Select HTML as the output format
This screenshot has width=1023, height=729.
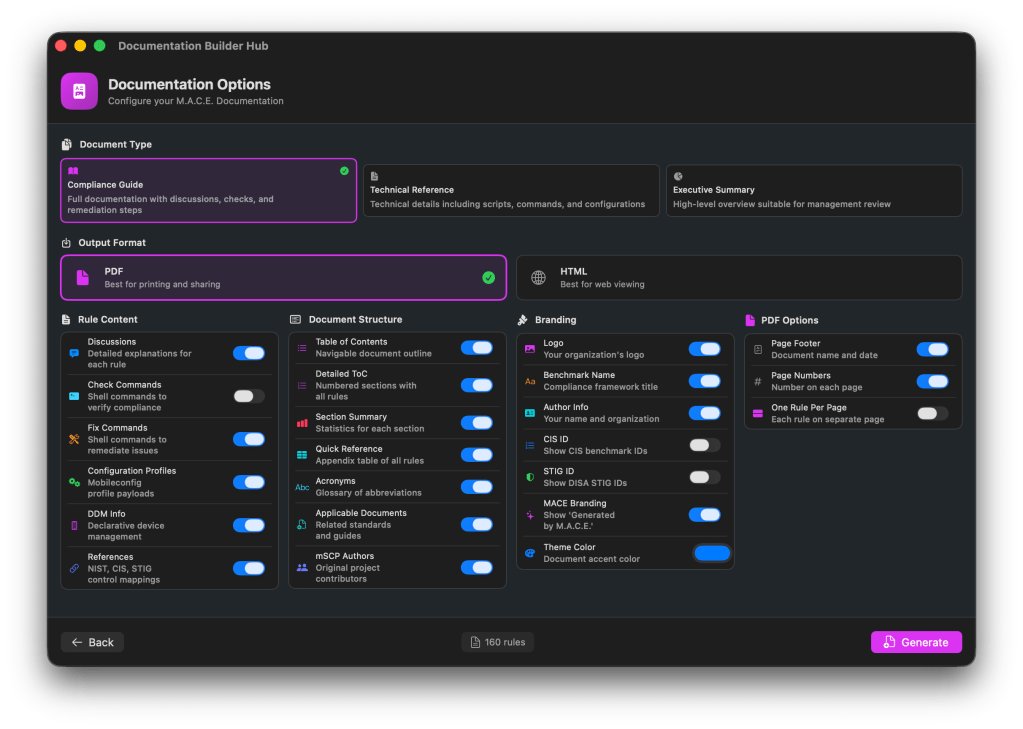(738, 277)
